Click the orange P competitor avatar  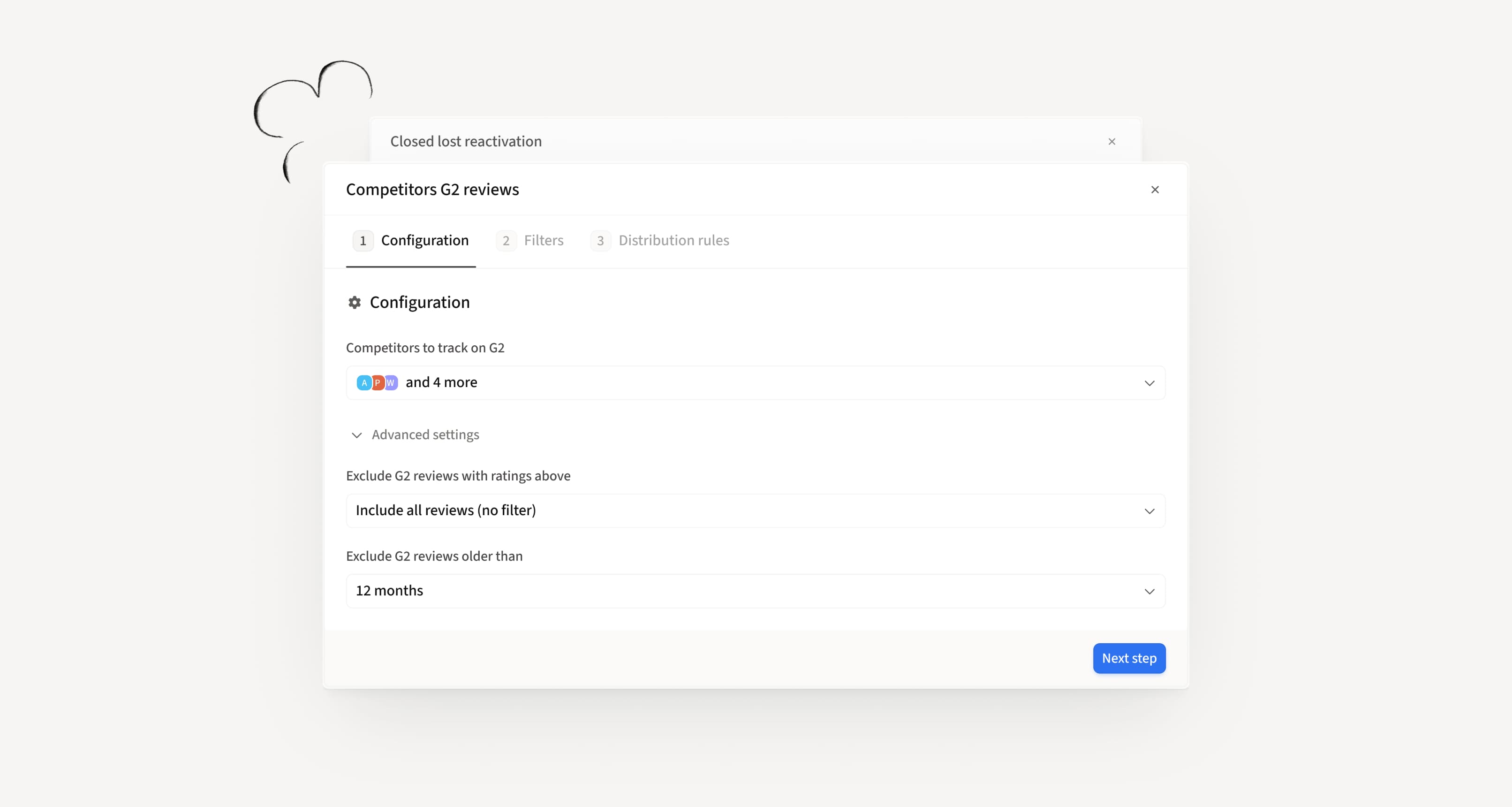coord(378,383)
